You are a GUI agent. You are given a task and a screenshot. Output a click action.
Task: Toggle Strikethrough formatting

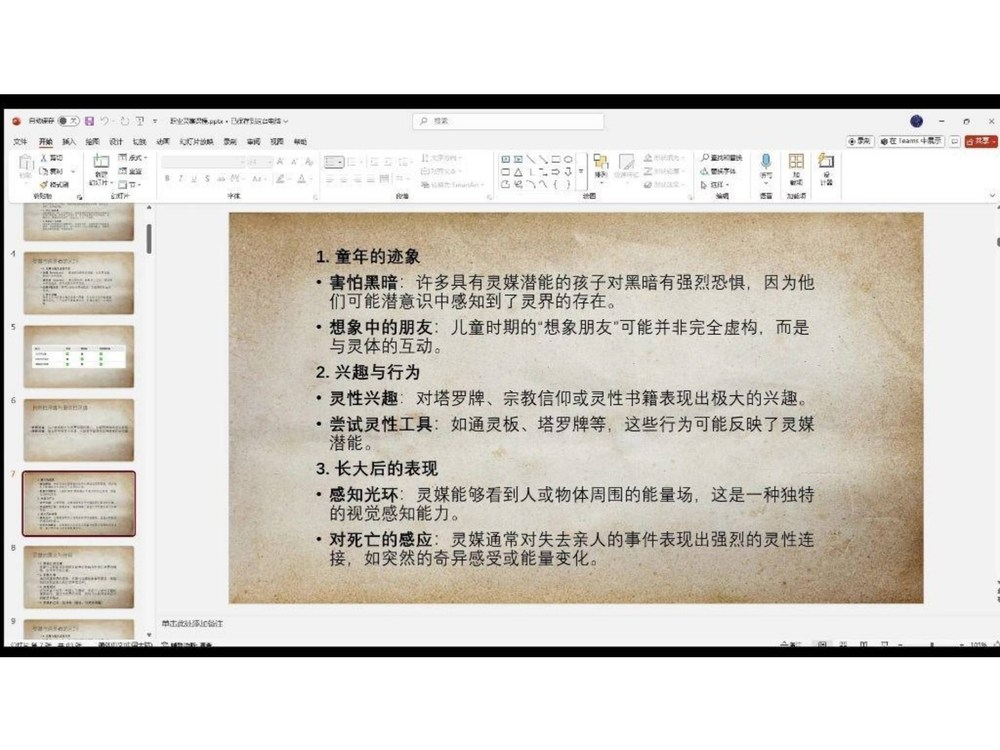pyautogui.click(x=221, y=179)
